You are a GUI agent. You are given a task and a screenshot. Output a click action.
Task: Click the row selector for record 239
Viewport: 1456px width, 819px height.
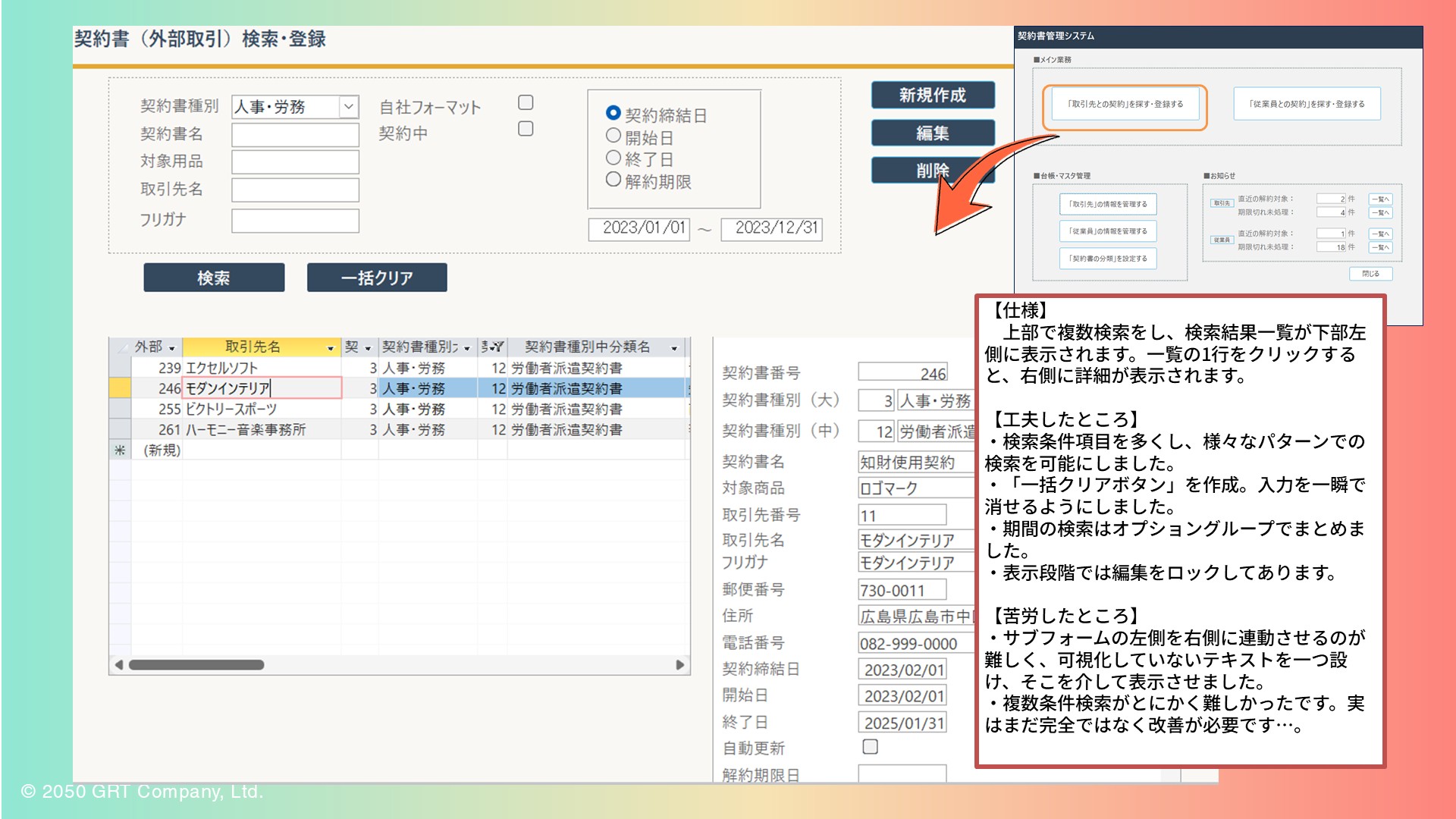[120, 368]
